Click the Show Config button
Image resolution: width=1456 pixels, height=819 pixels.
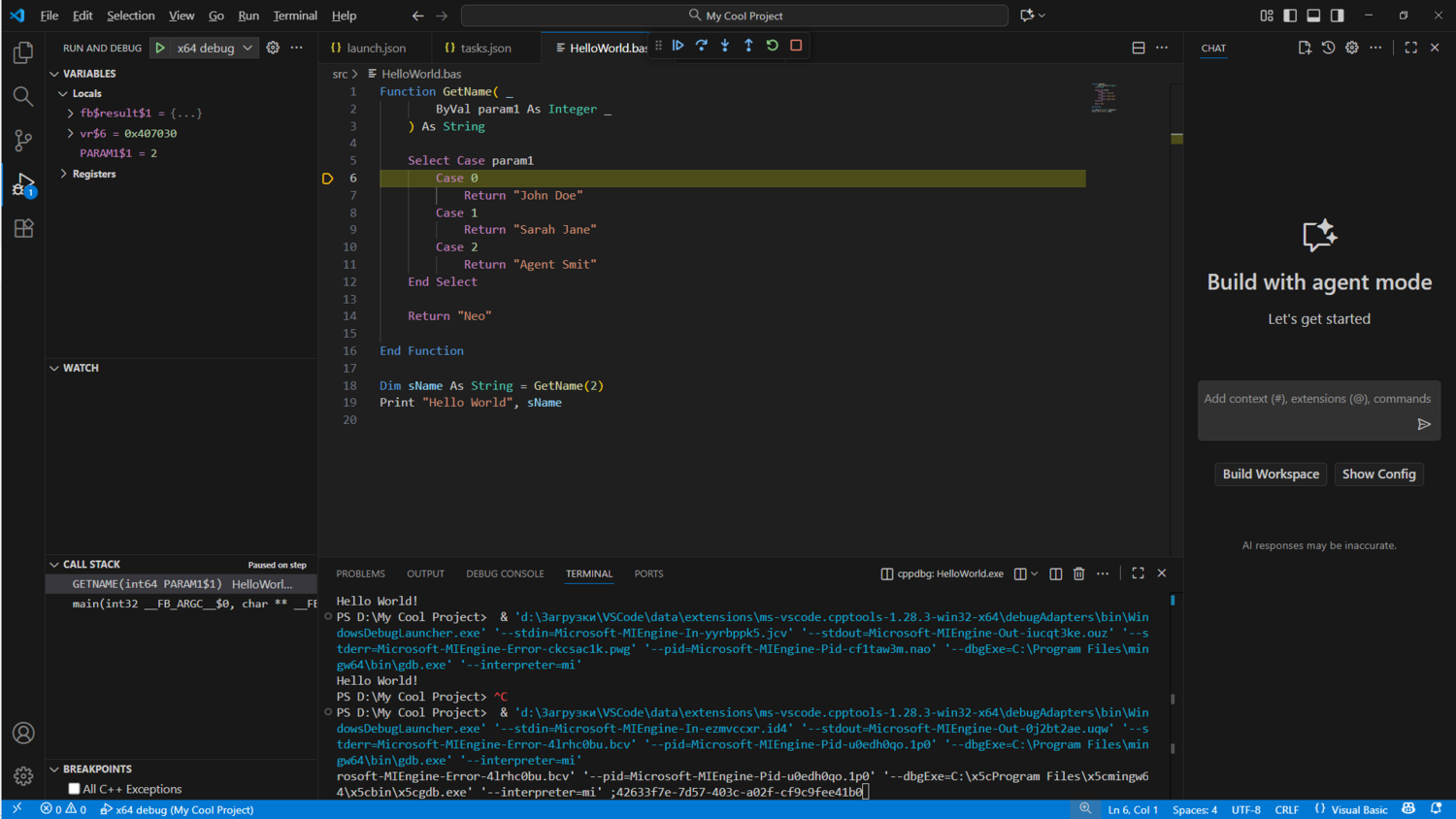1378,474
